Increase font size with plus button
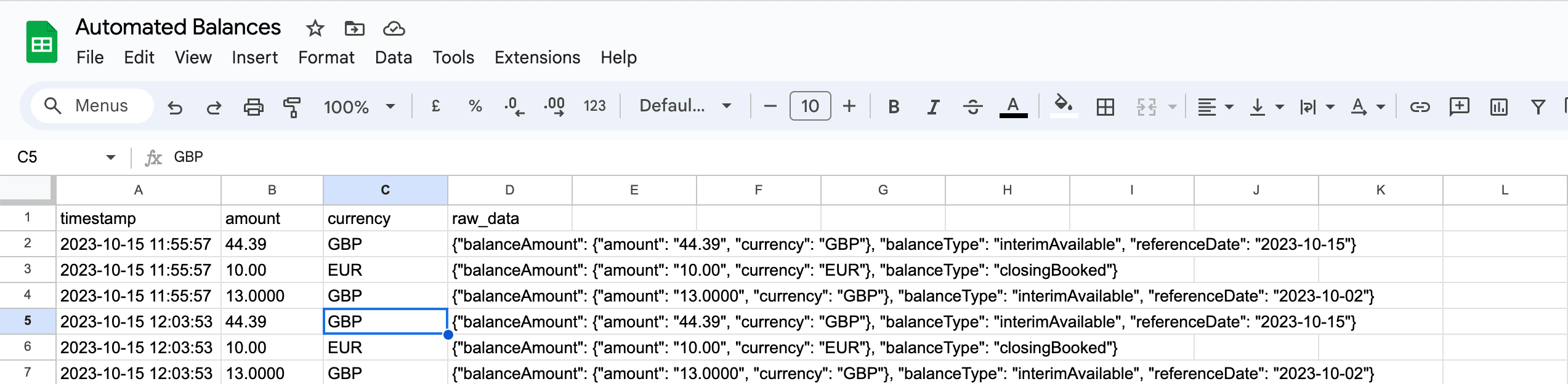This screenshot has width=1568, height=384. coord(849,106)
